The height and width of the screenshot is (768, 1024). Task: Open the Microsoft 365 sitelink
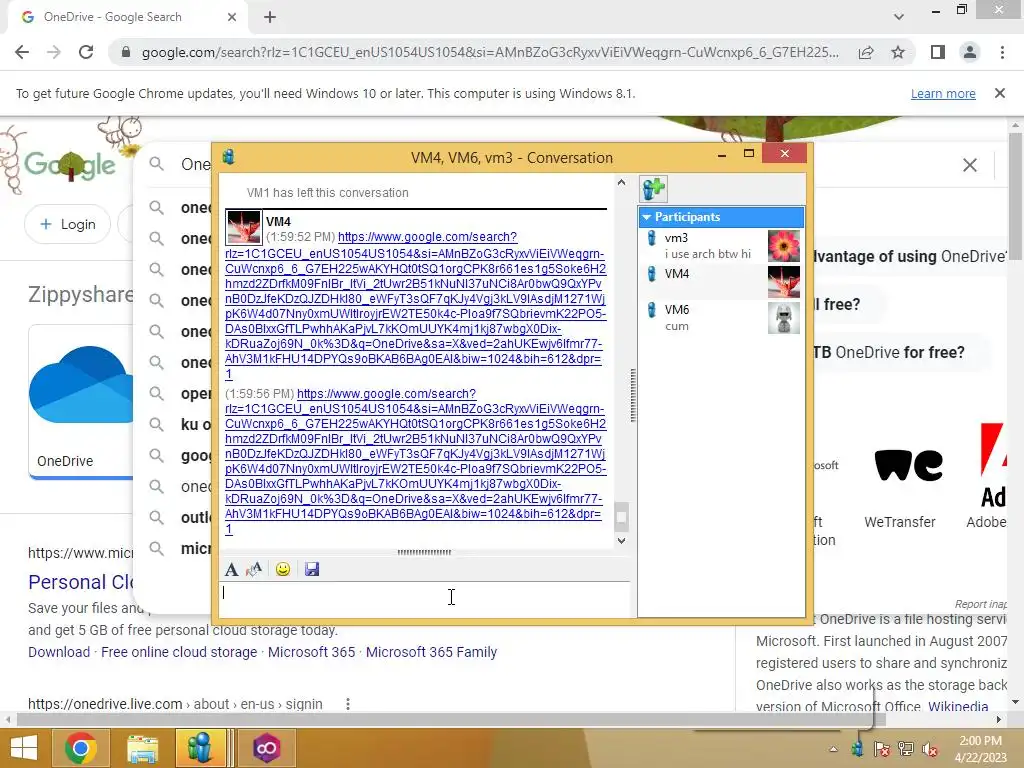[312, 652]
